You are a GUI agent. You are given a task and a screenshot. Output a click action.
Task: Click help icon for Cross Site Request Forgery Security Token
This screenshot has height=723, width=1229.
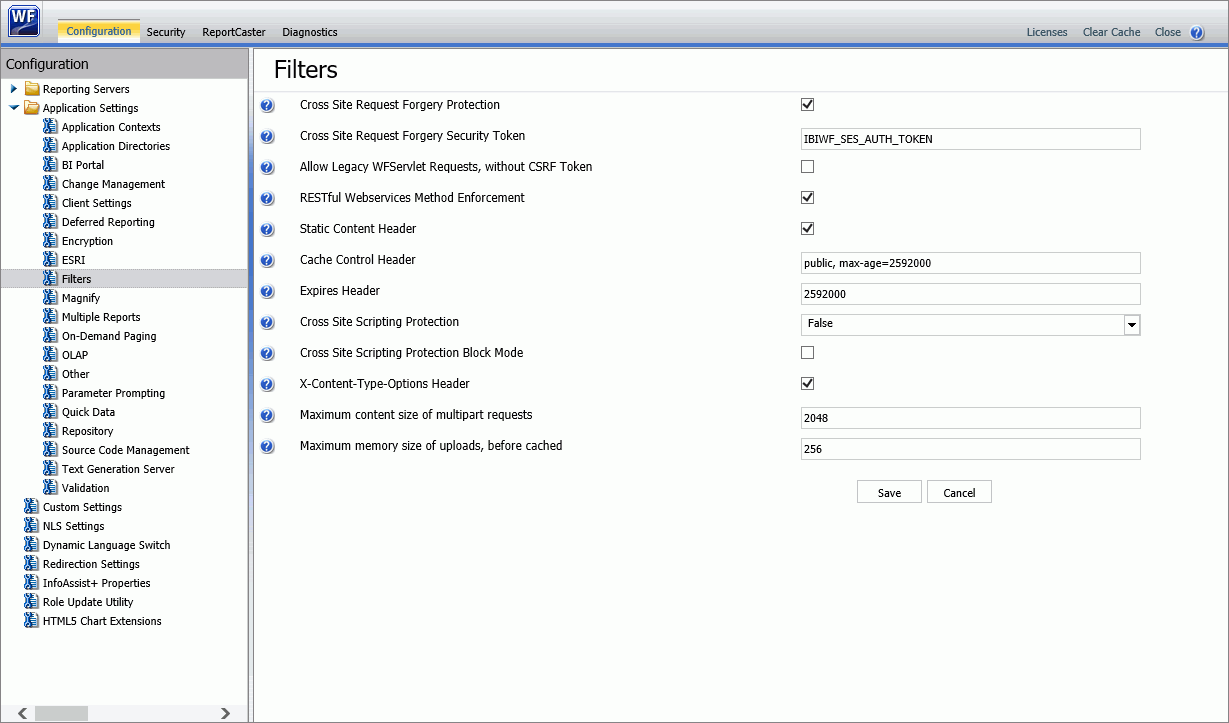pyautogui.click(x=267, y=137)
